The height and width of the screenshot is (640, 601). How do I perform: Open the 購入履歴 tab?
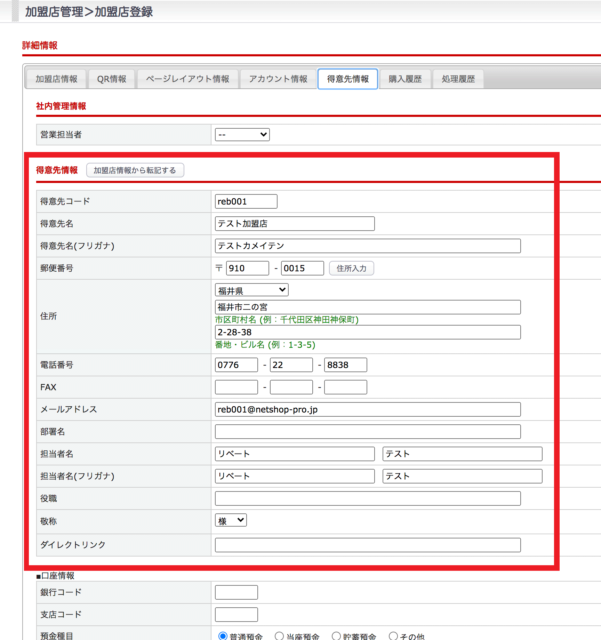(405, 79)
